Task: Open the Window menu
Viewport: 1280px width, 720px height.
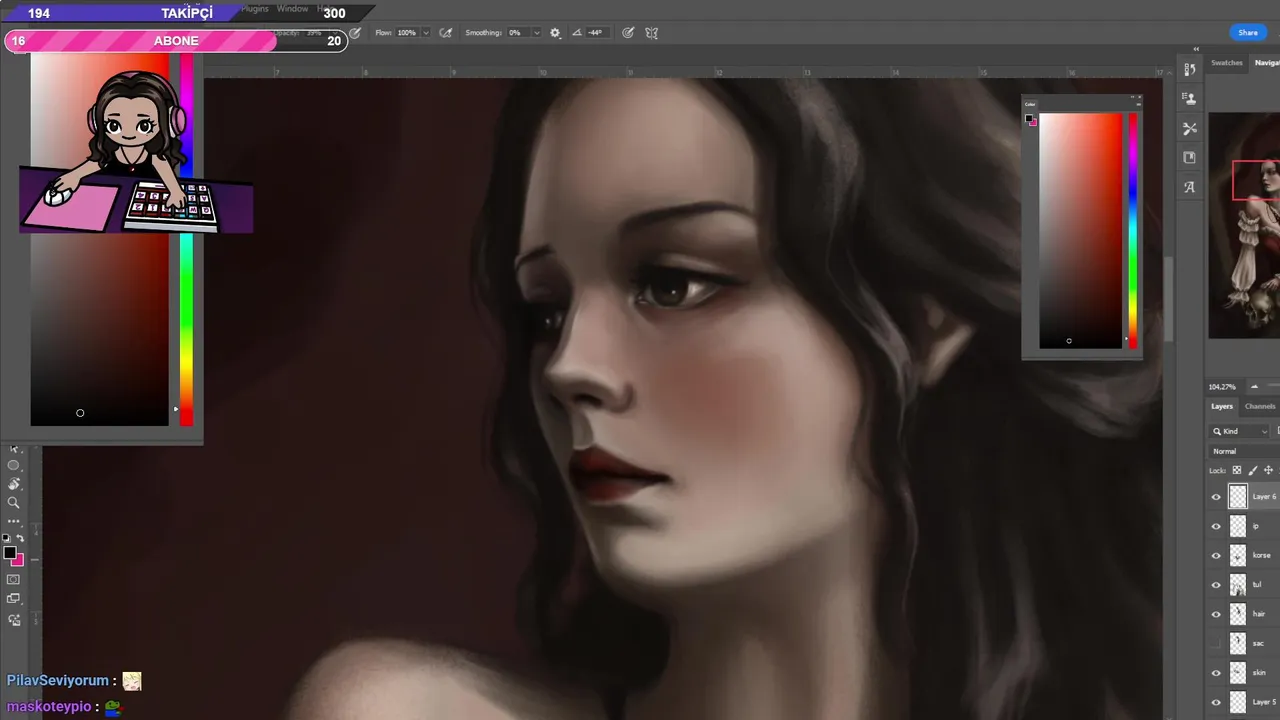Action: 292,9
